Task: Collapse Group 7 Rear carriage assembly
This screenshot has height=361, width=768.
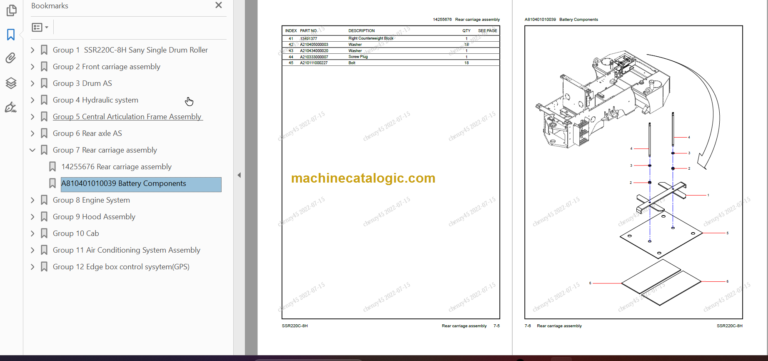Action: coord(32,150)
